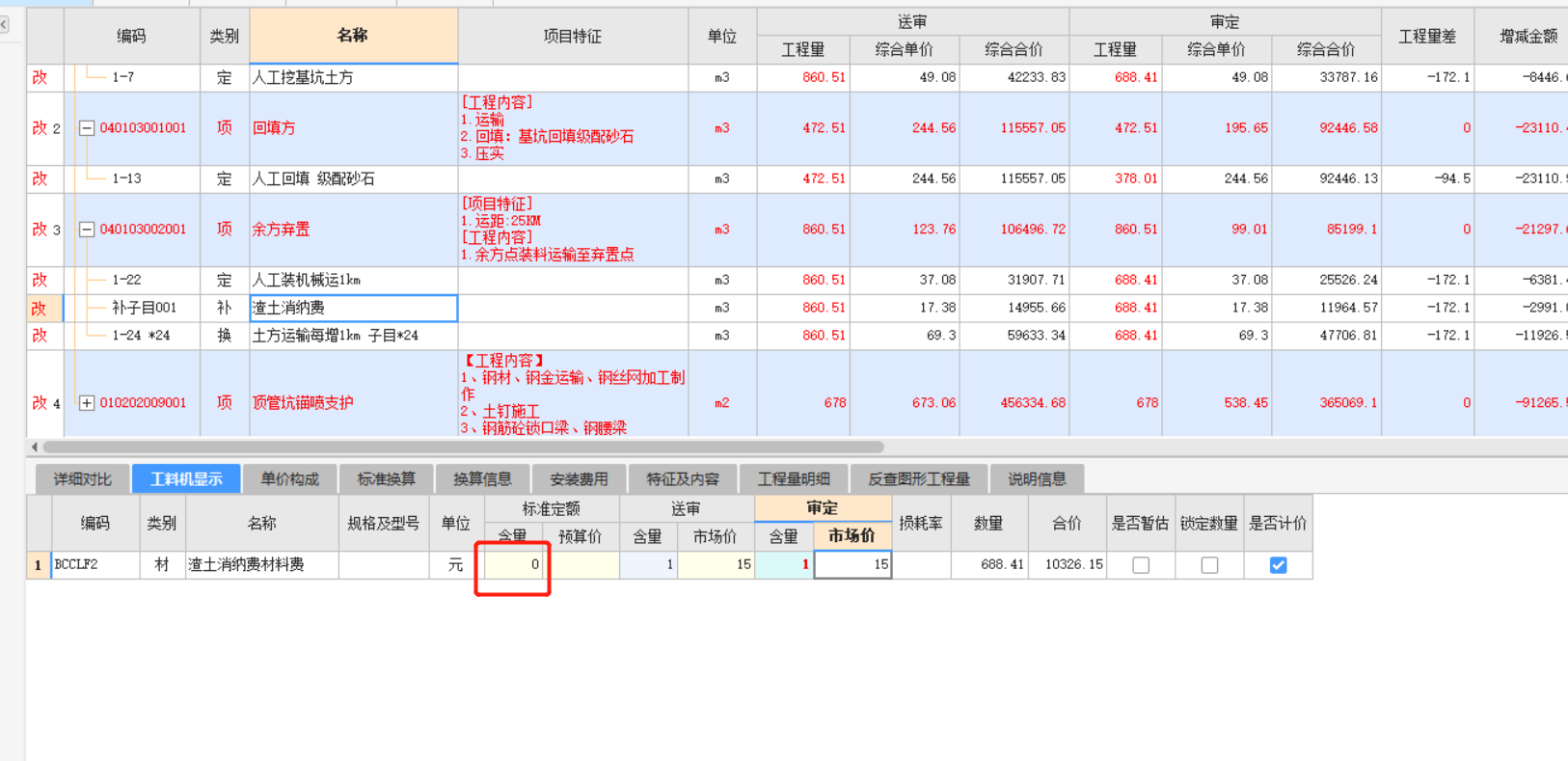The width and height of the screenshot is (1568, 761).
Task: Click the 工程量差 column header
Action: tap(1427, 36)
